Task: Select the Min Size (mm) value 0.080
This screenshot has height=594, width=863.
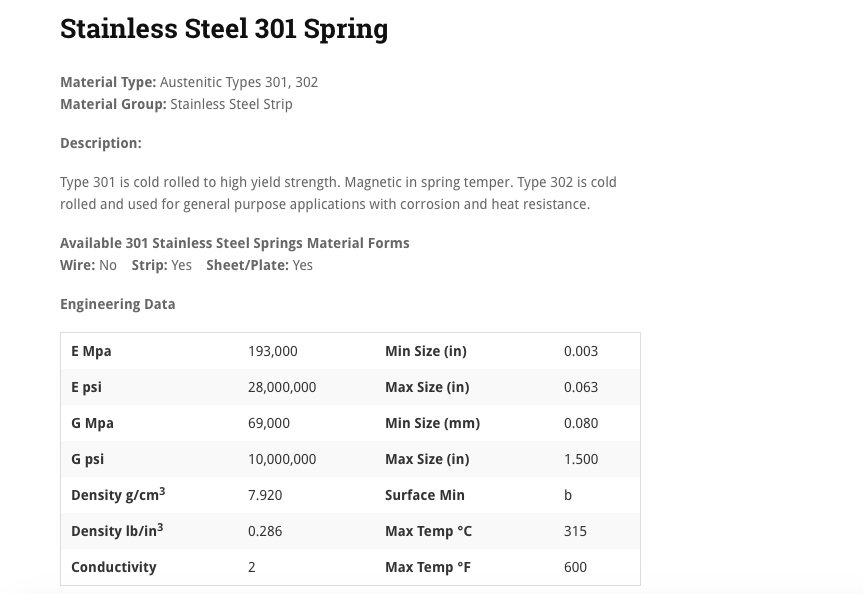Action: tap(581, 423)
